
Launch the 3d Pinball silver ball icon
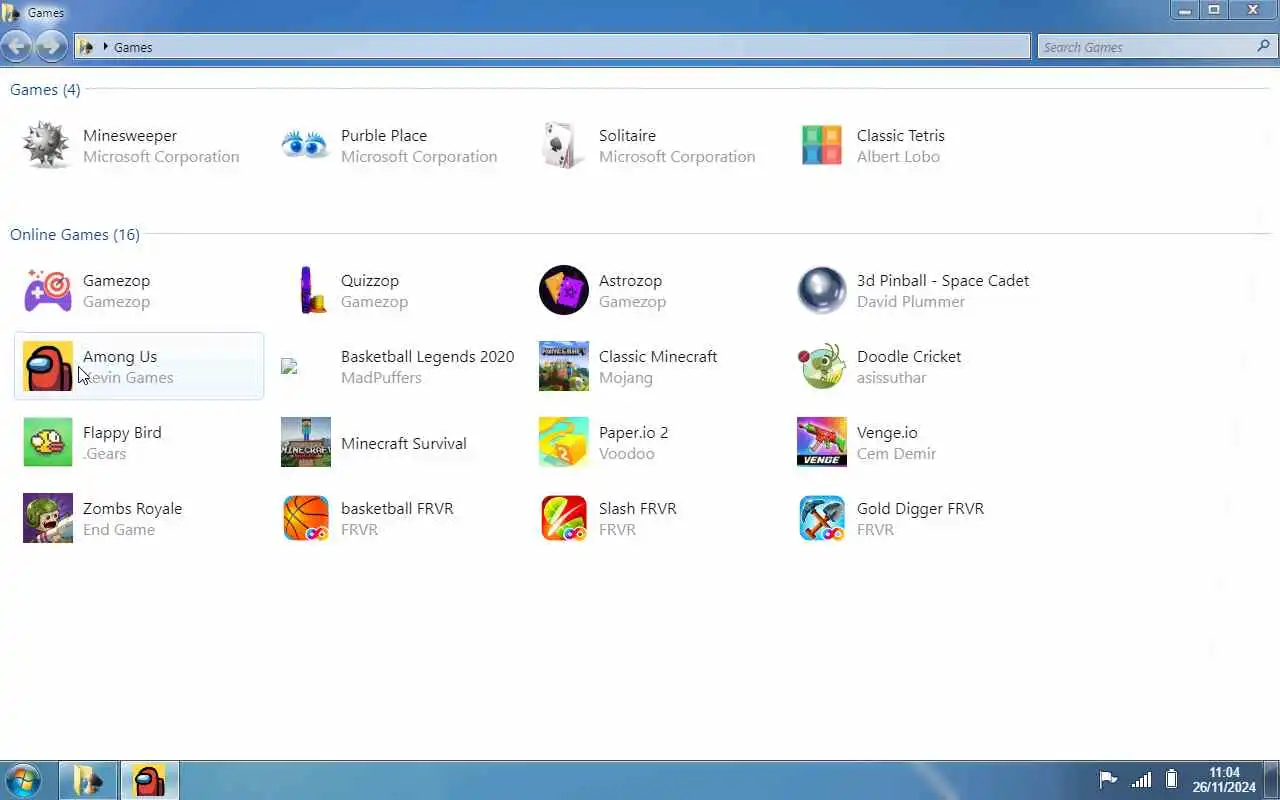tap(822, 290)
